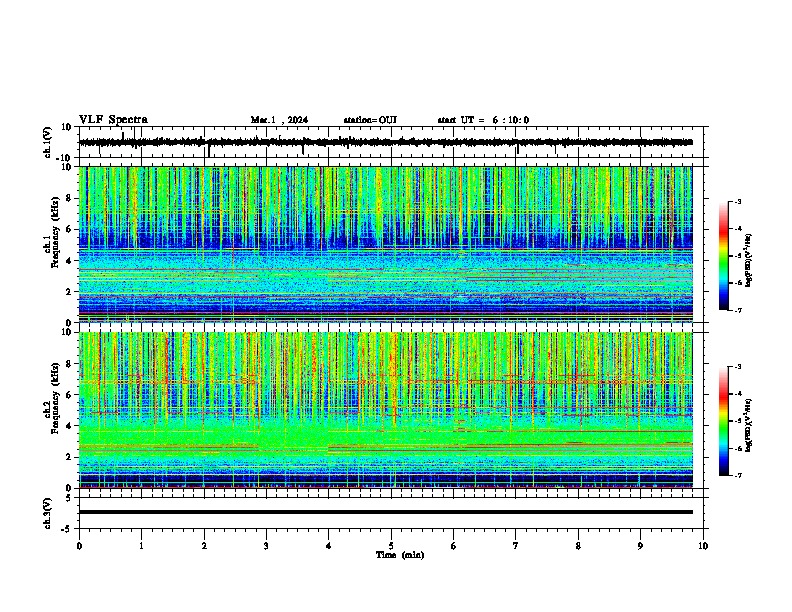Click the 'station=OUI' header label
This screenshot has width=792, height=612.
pos(370,120)
